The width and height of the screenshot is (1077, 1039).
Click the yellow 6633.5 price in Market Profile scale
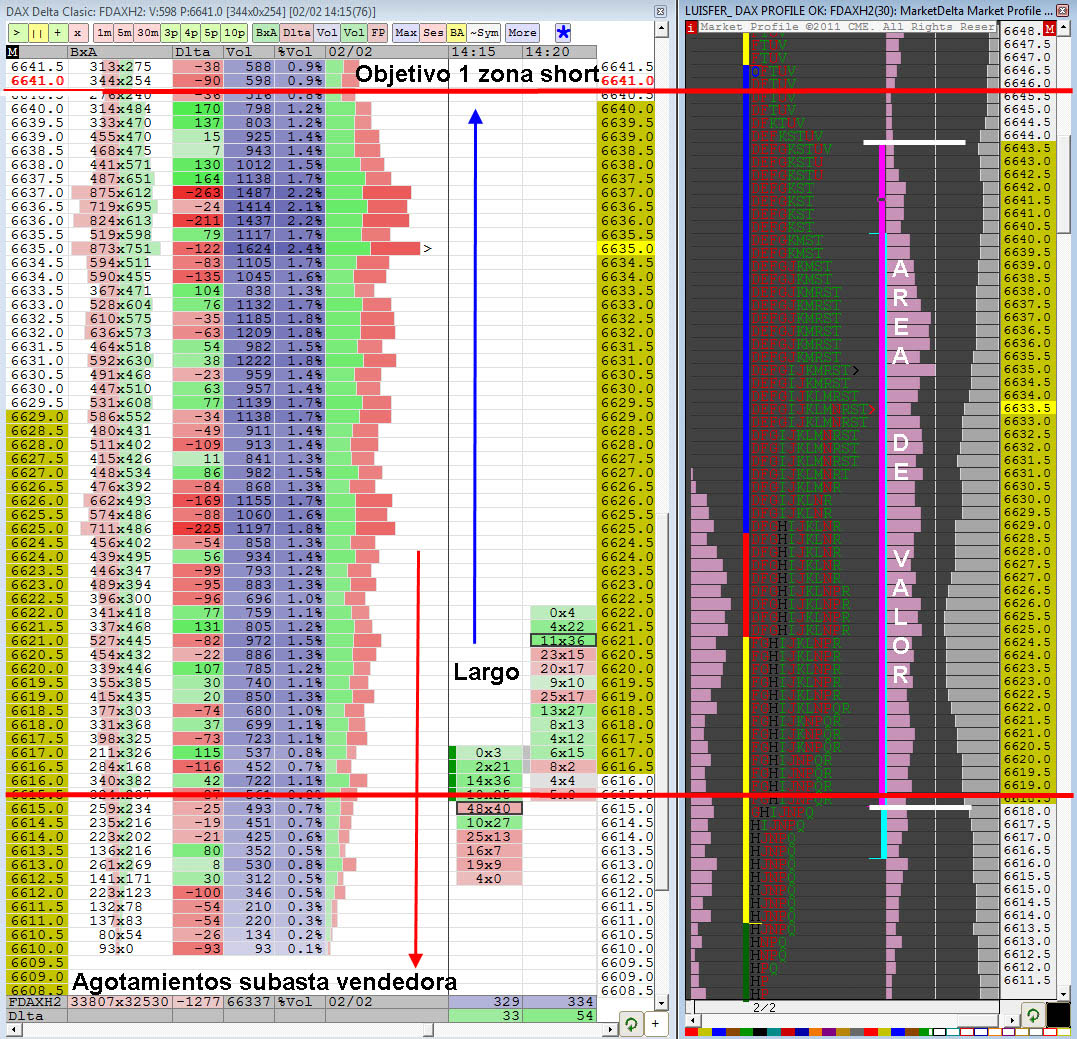[1027, 408]
